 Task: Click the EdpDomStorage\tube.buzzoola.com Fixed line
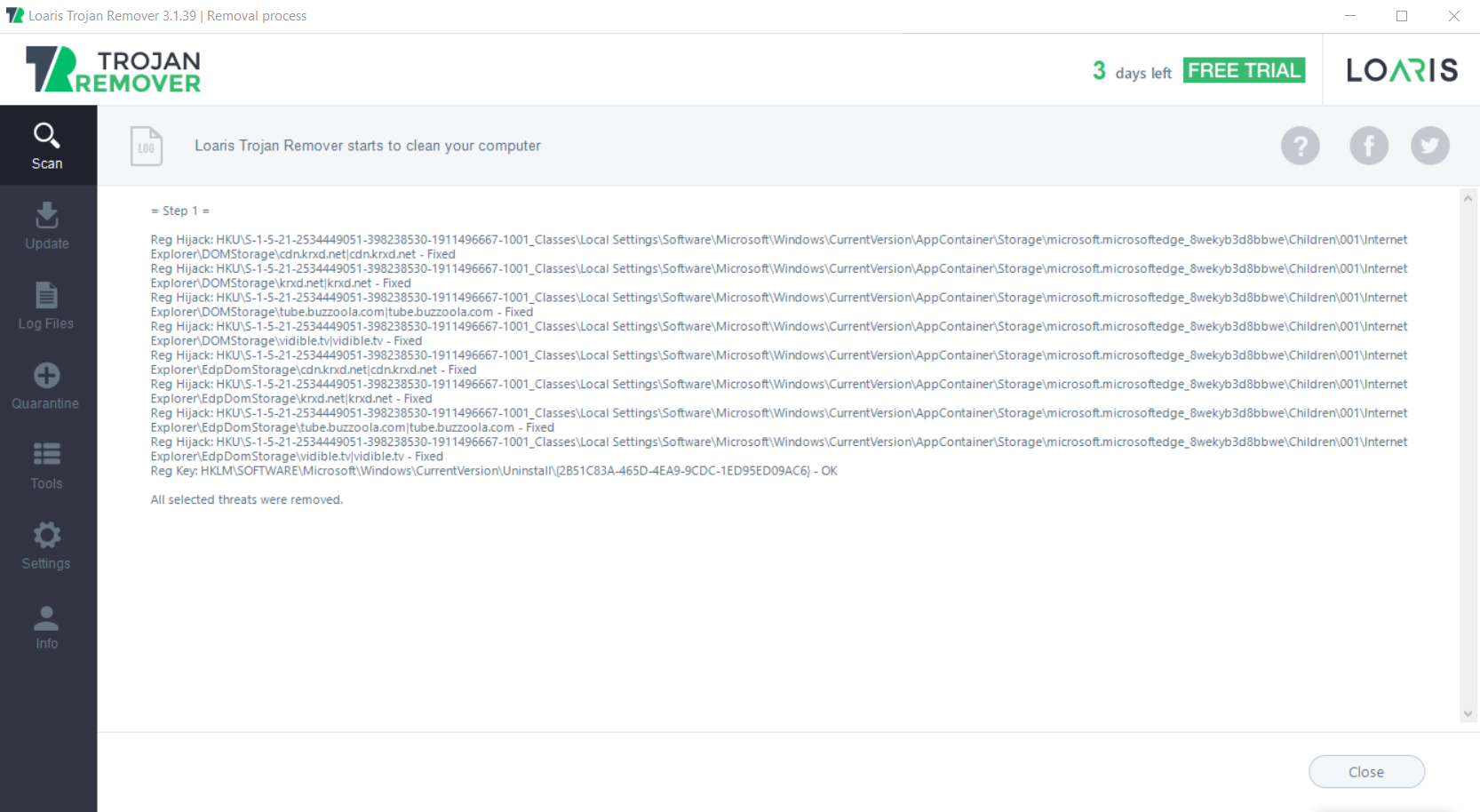pos(353,427)
